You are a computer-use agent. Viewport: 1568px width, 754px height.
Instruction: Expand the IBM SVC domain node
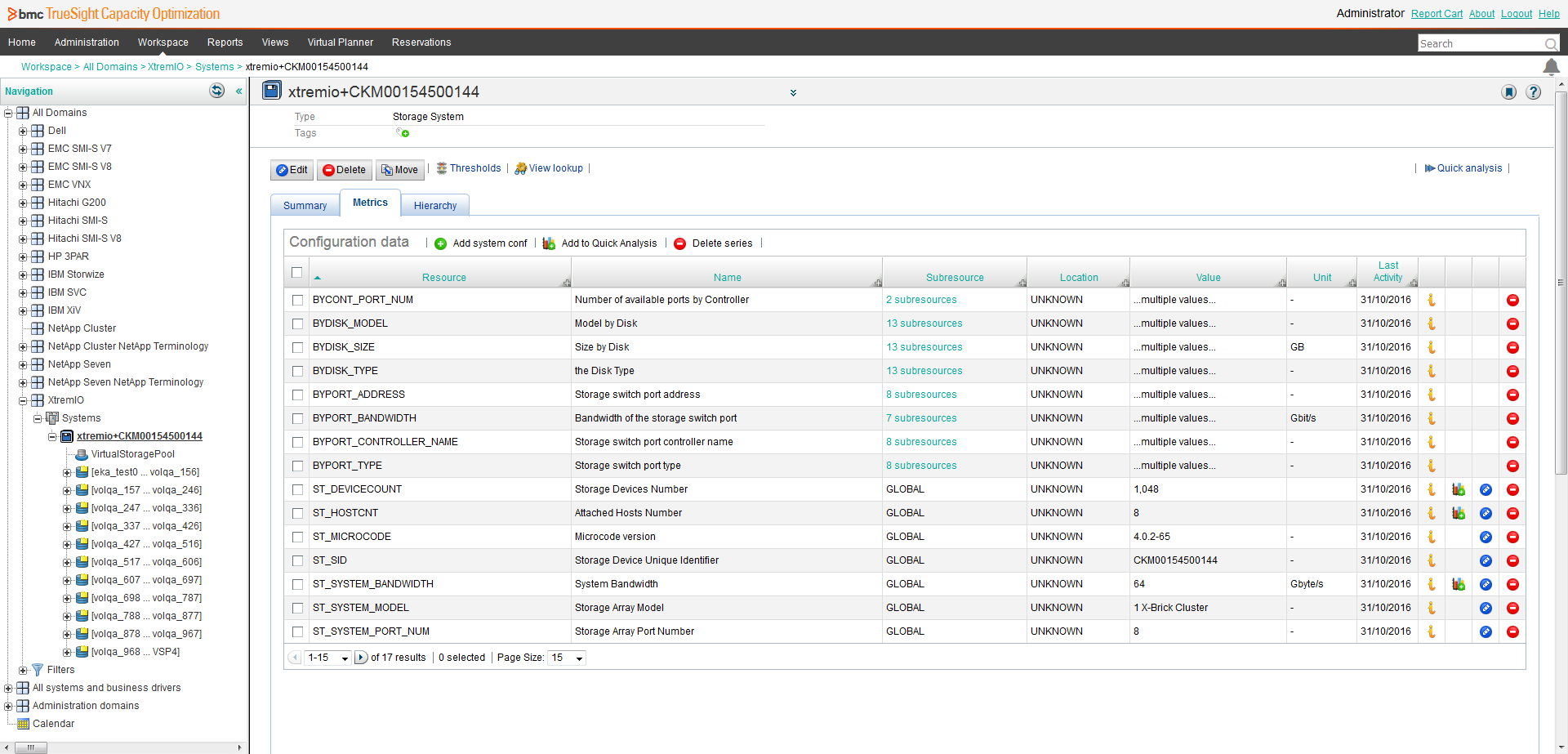23,293
